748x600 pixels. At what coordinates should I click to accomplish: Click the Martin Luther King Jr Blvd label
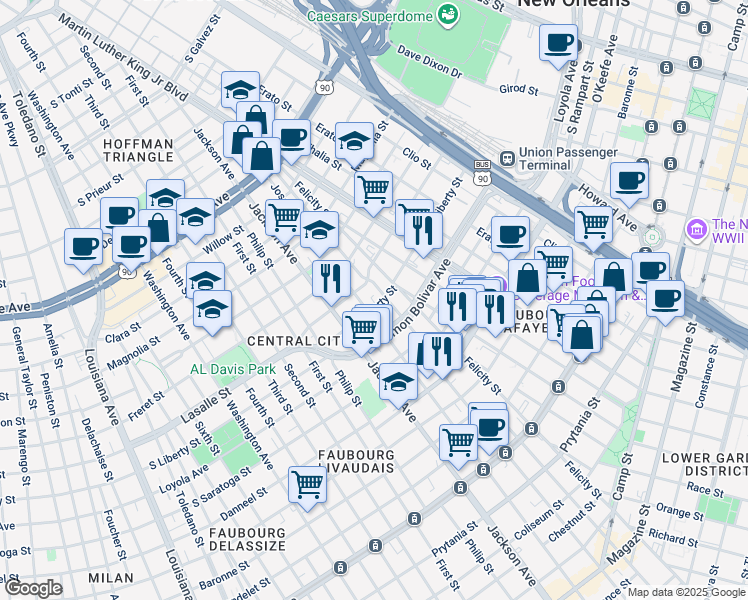point(123,58)
